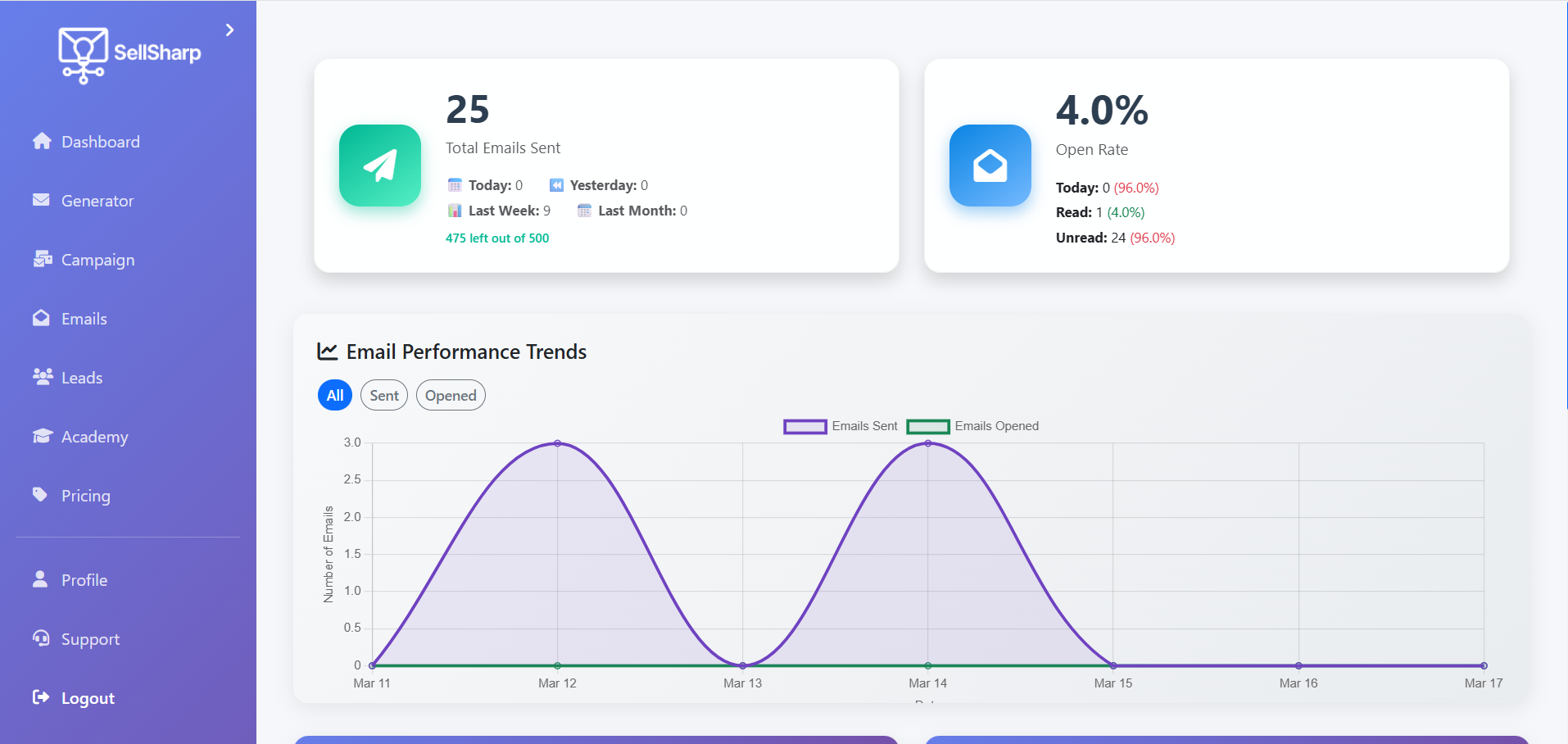The width and height of the screenshot is (1568, 744).
Task: Select the All chart filter
Action: coord(335,396)
